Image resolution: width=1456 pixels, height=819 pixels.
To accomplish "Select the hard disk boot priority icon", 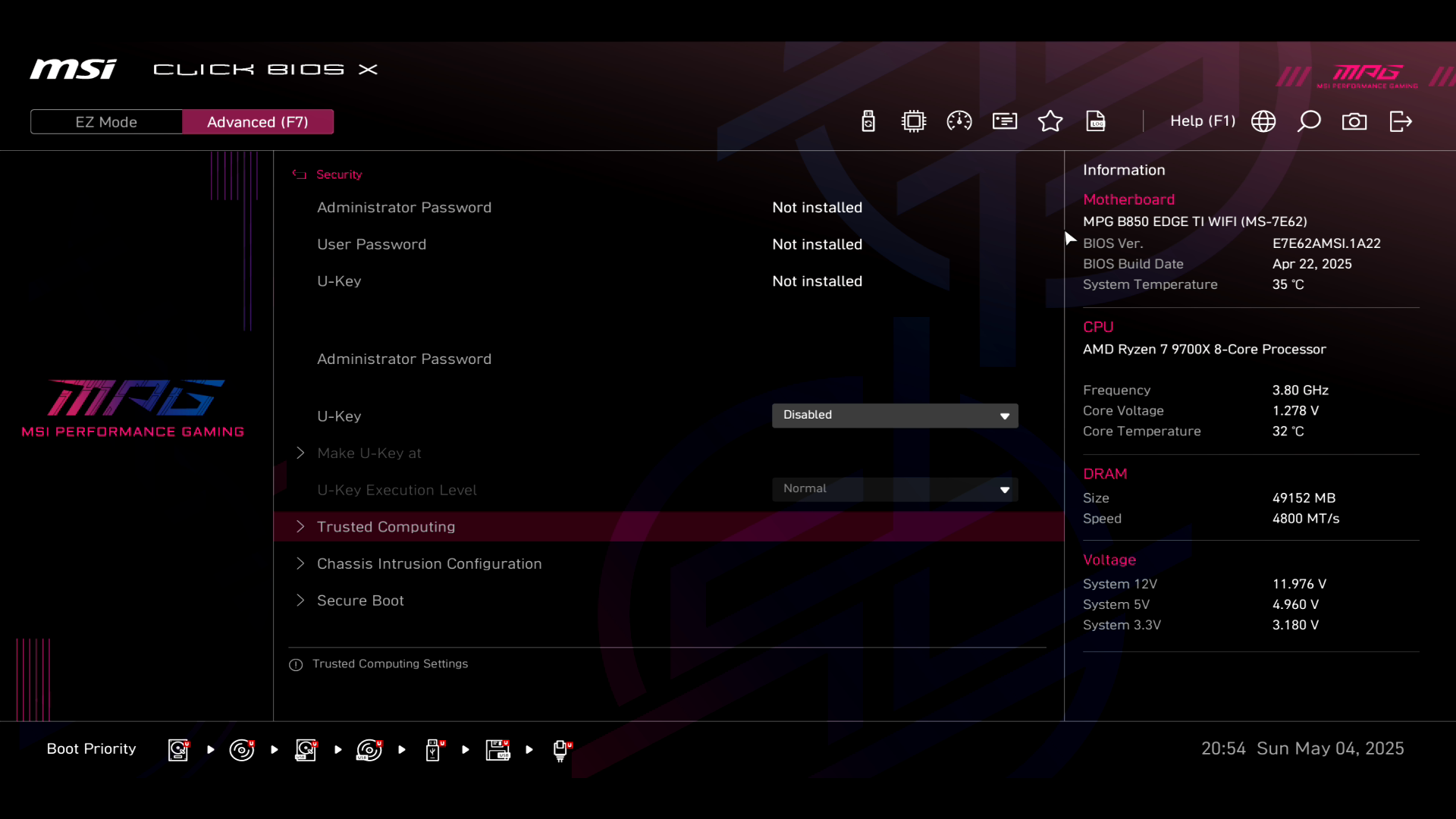I will [x=178, y=750].
